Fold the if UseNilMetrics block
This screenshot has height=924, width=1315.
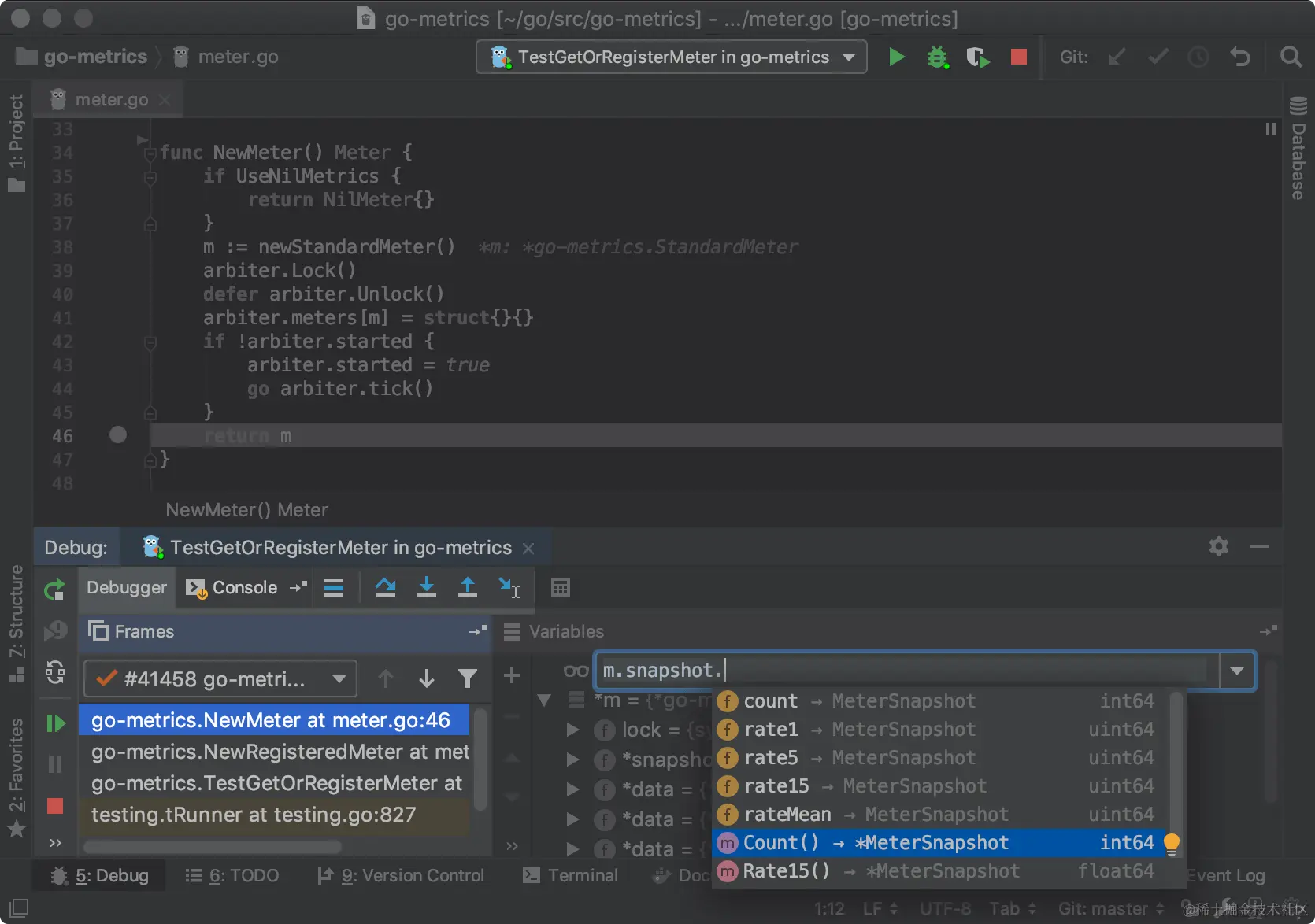point(150,176)
